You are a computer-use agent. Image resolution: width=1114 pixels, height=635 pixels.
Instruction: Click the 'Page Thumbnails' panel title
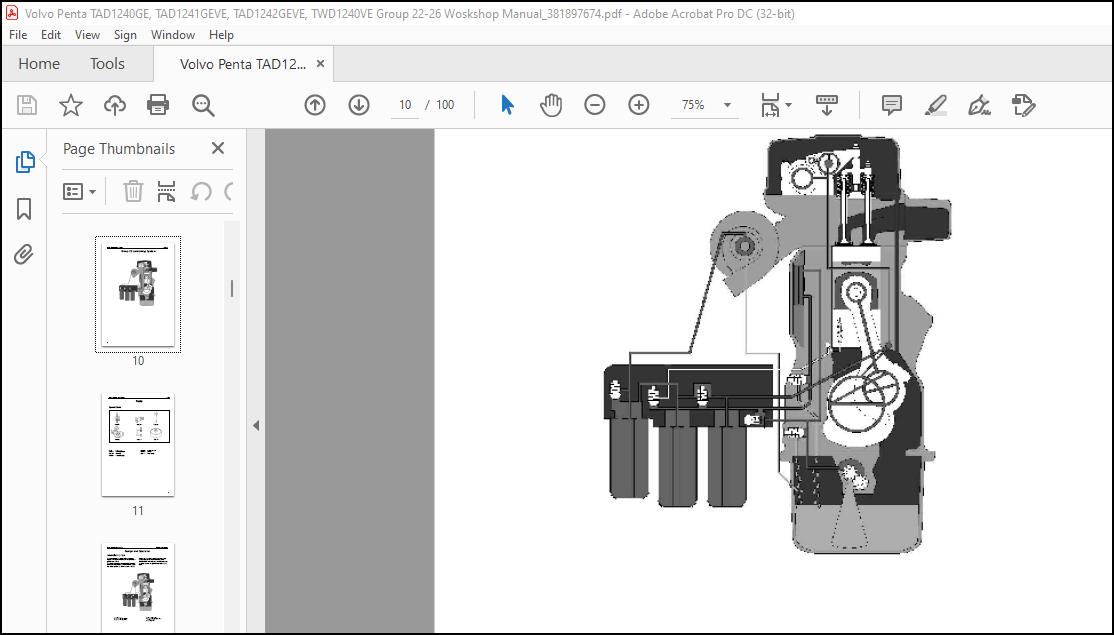pos(119,148)
